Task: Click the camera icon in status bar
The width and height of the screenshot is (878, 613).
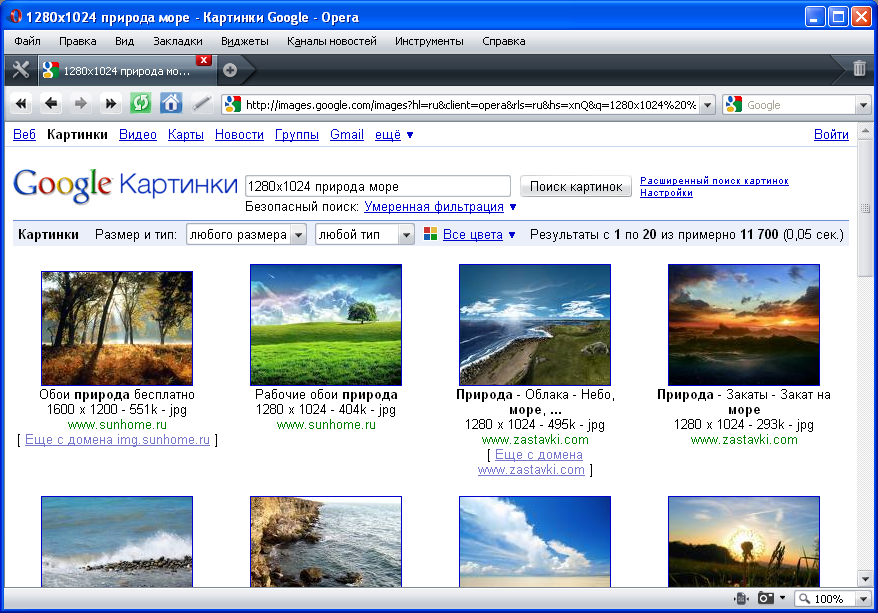Action: (765, 598)
